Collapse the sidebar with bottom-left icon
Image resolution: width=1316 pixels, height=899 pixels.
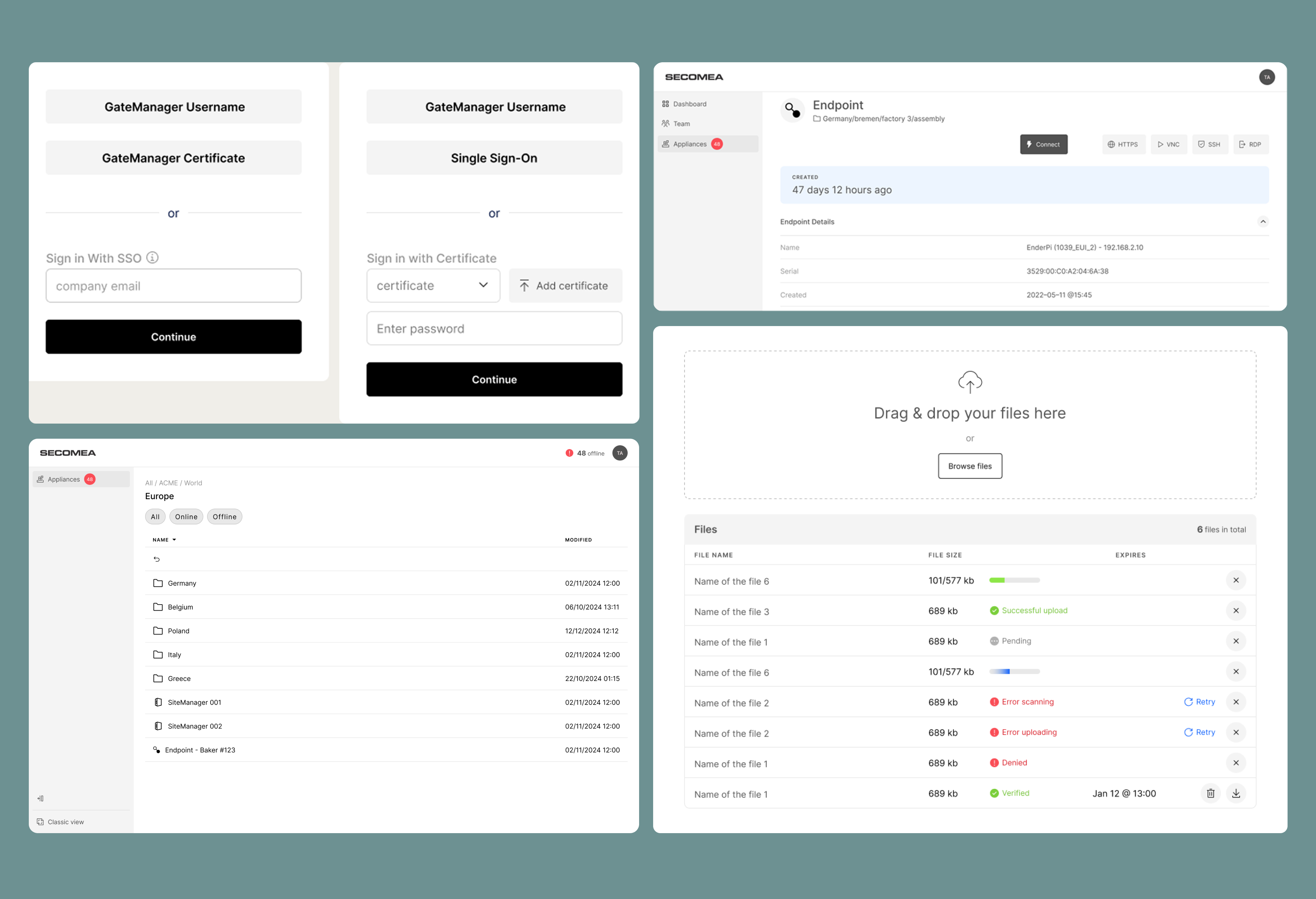pyautogui.click(x=41, y=798)
